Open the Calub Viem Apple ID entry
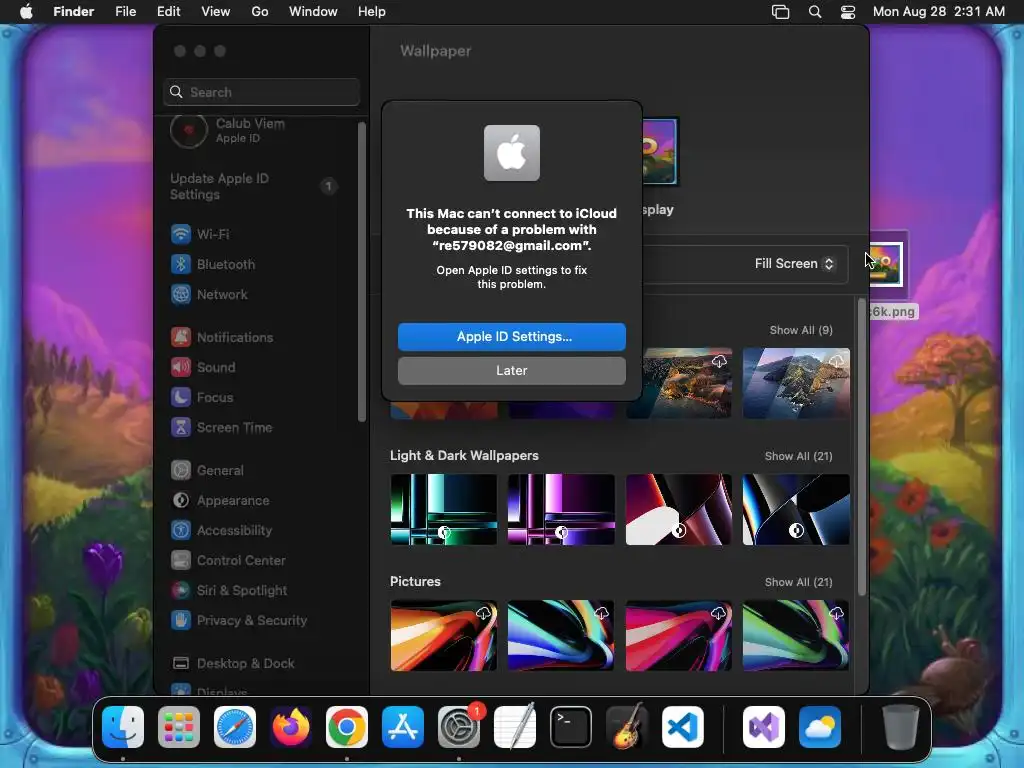 [251, 131]
